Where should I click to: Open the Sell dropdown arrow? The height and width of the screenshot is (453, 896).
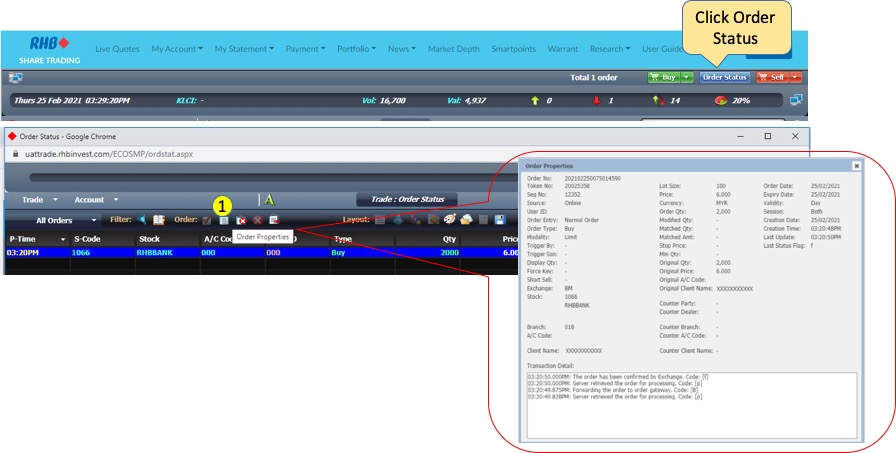[x=796, y=77]
